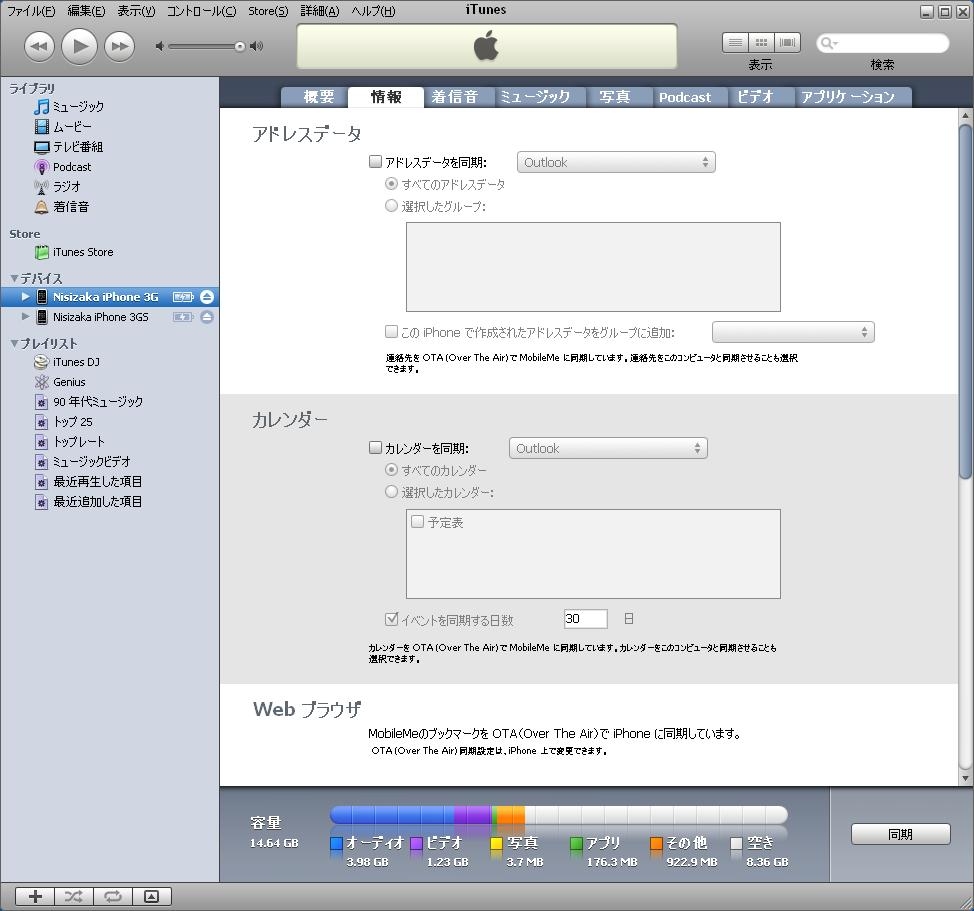
Task: Open the Store menu
Action: click(268, 11)
